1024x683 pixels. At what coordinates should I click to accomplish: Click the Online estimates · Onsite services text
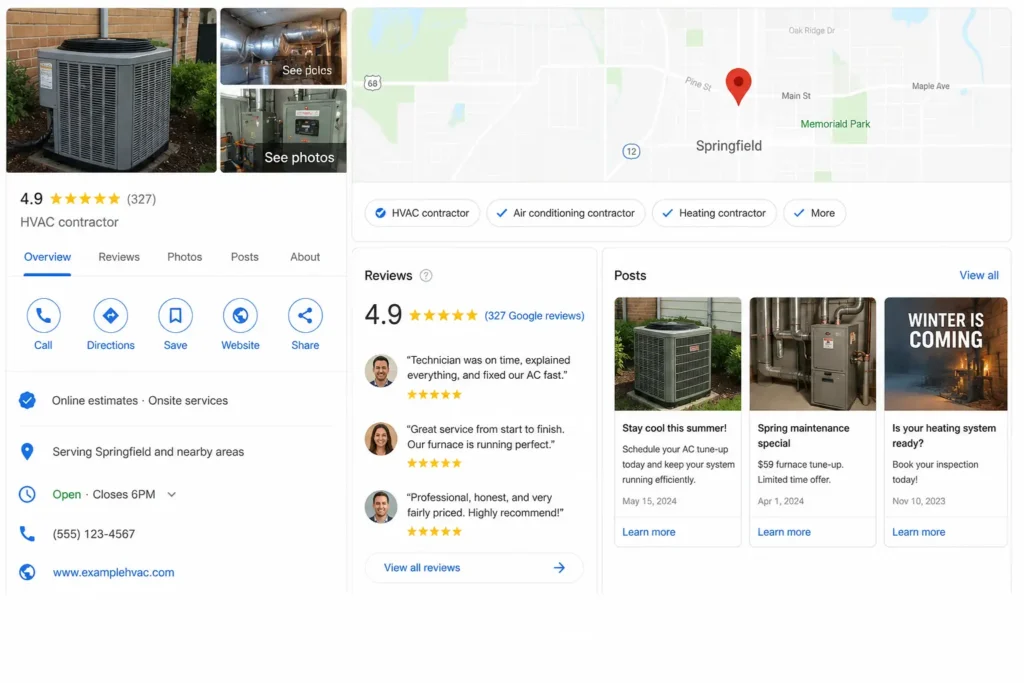[140, 400]
